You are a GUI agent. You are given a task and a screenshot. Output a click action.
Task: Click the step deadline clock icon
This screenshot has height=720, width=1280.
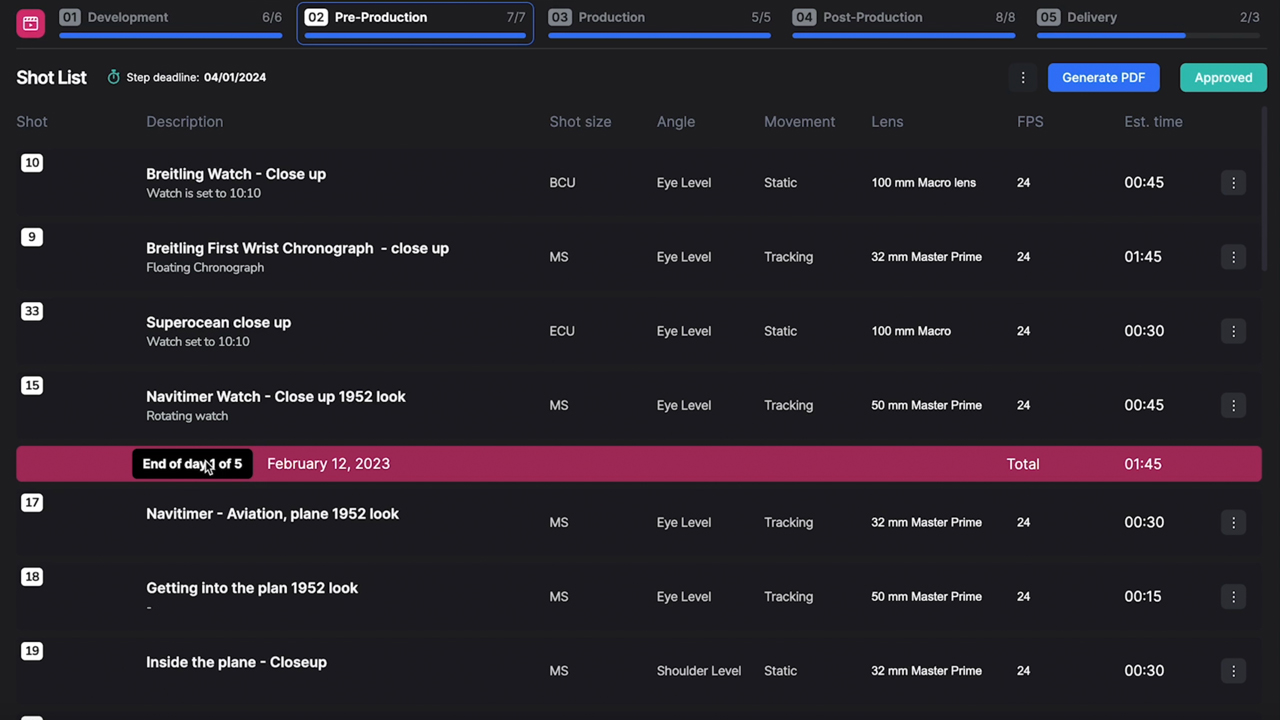113,77
